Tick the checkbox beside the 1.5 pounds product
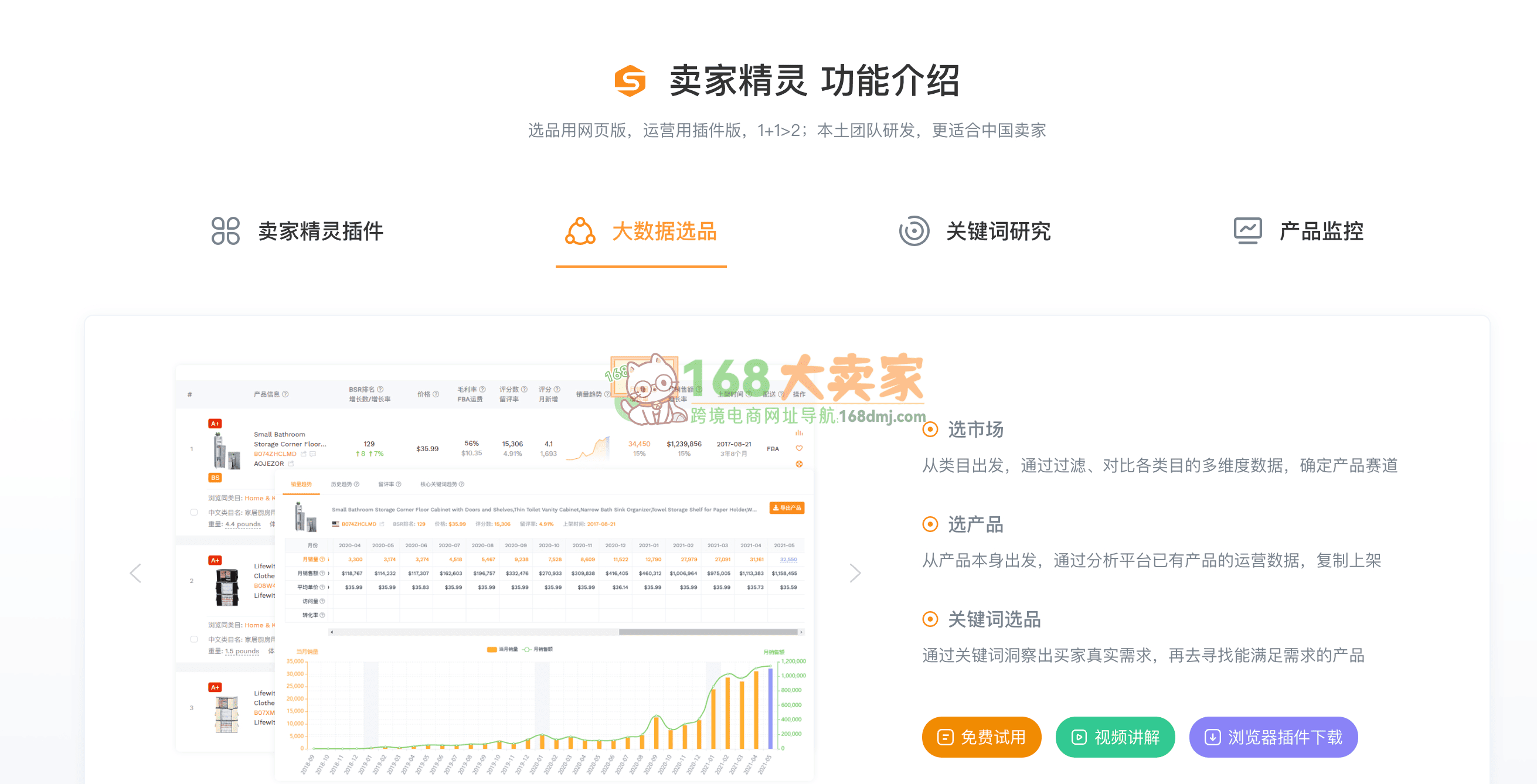 coord(194,639)
